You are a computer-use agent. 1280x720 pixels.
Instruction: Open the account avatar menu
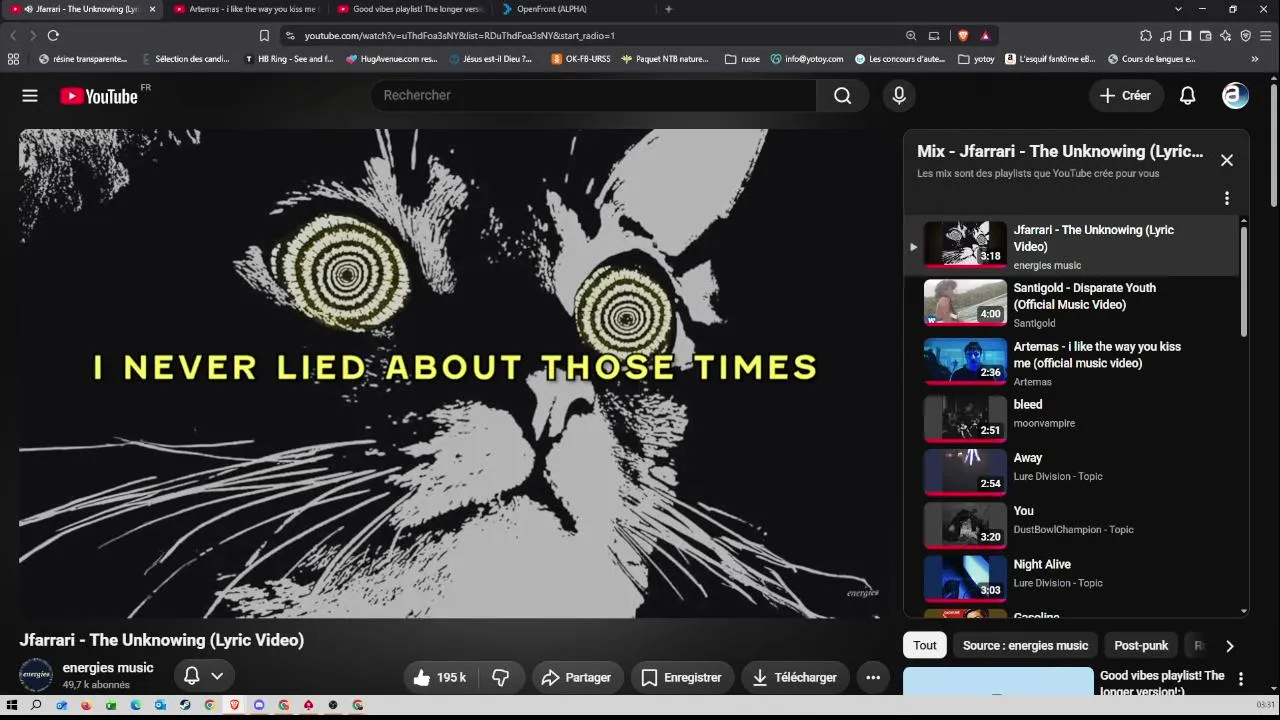[1236, 96]
